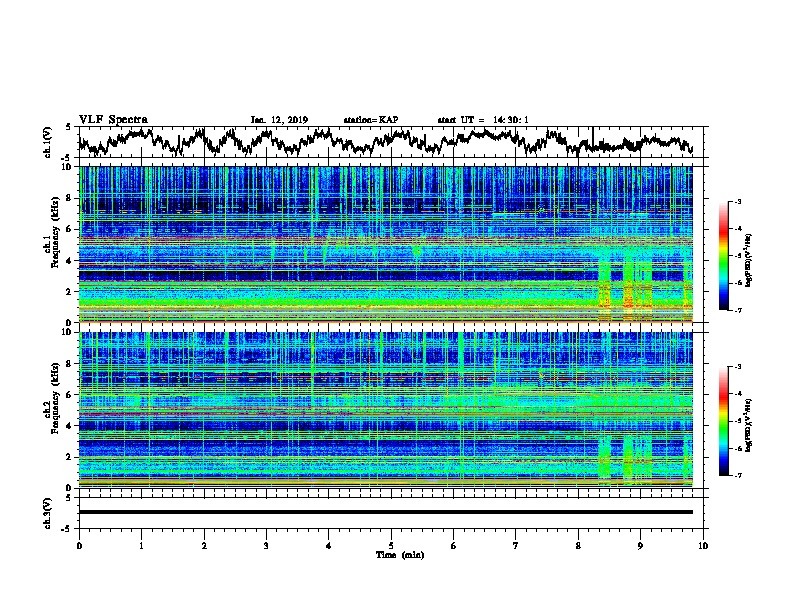Click time axis tick label "6"
Viewport: 792px width, 612px height.
pyautogui.click(x=454, y=545)
